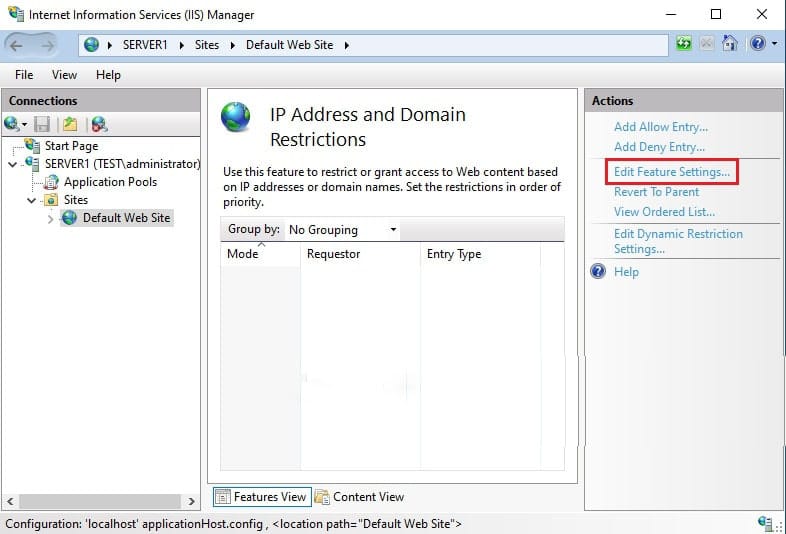Click the Content View tab icon

[x=322, y=497]
